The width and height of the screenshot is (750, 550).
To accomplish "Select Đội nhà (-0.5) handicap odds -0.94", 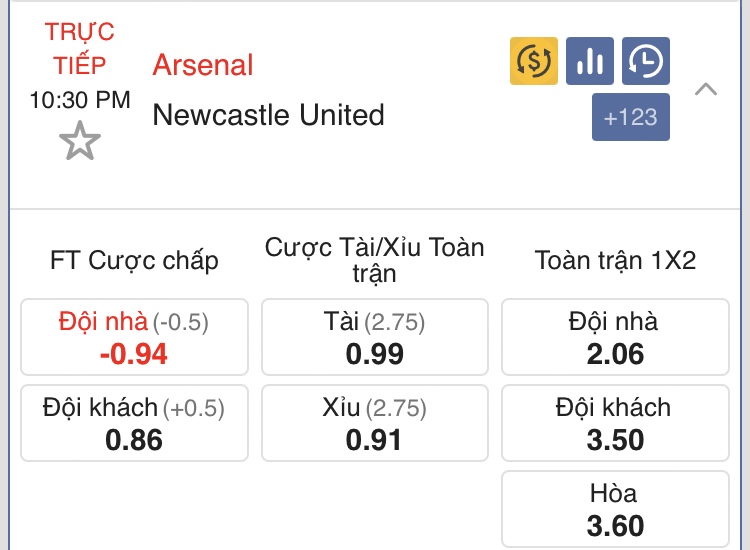I will point(134,337).
